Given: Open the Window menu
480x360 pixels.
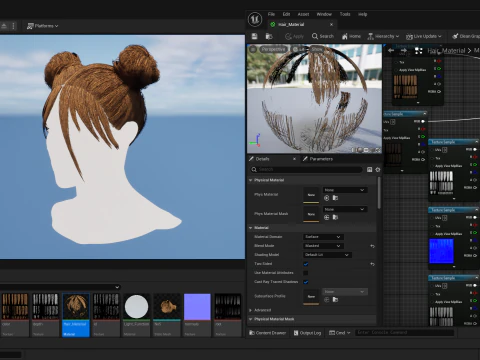Looking at the screenshot, I should (324, 14).
